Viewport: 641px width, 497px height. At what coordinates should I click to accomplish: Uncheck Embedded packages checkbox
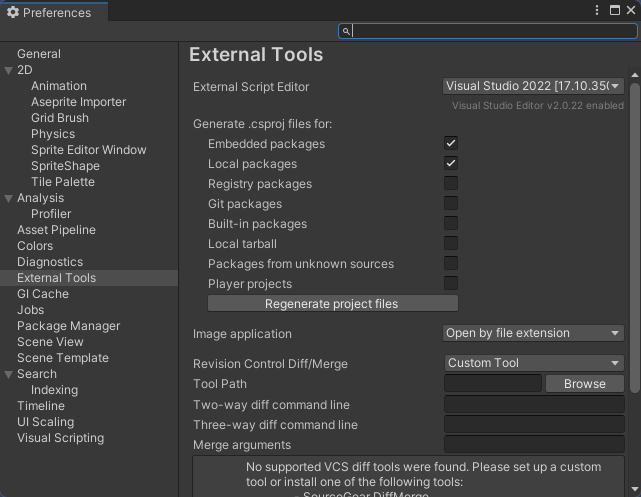pyautogui.click(x=451, y=143)
